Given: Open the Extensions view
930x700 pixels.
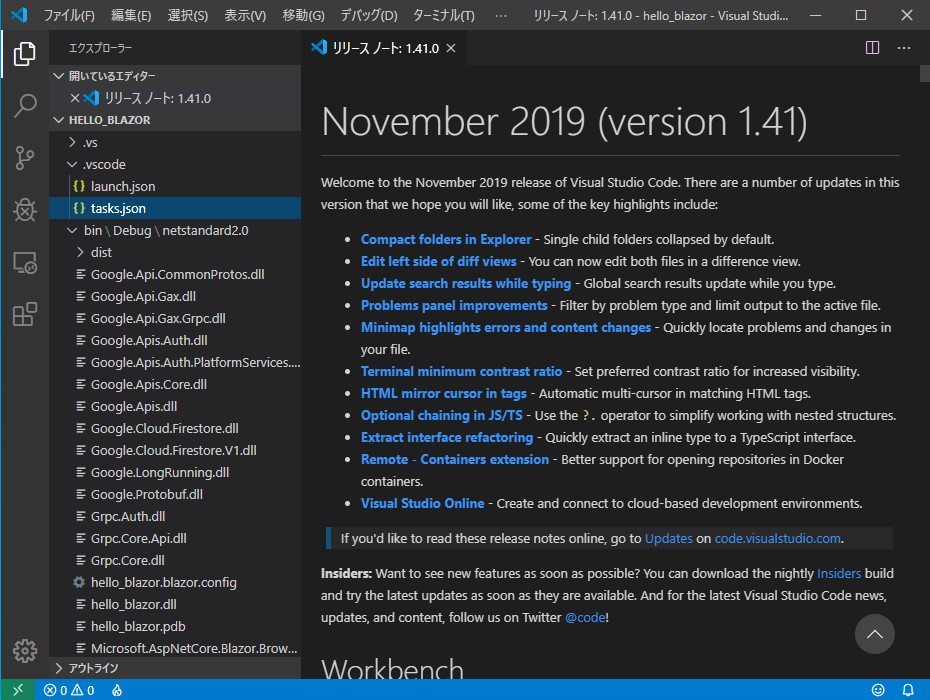Looking at the screenshot, I should point(24,314).
